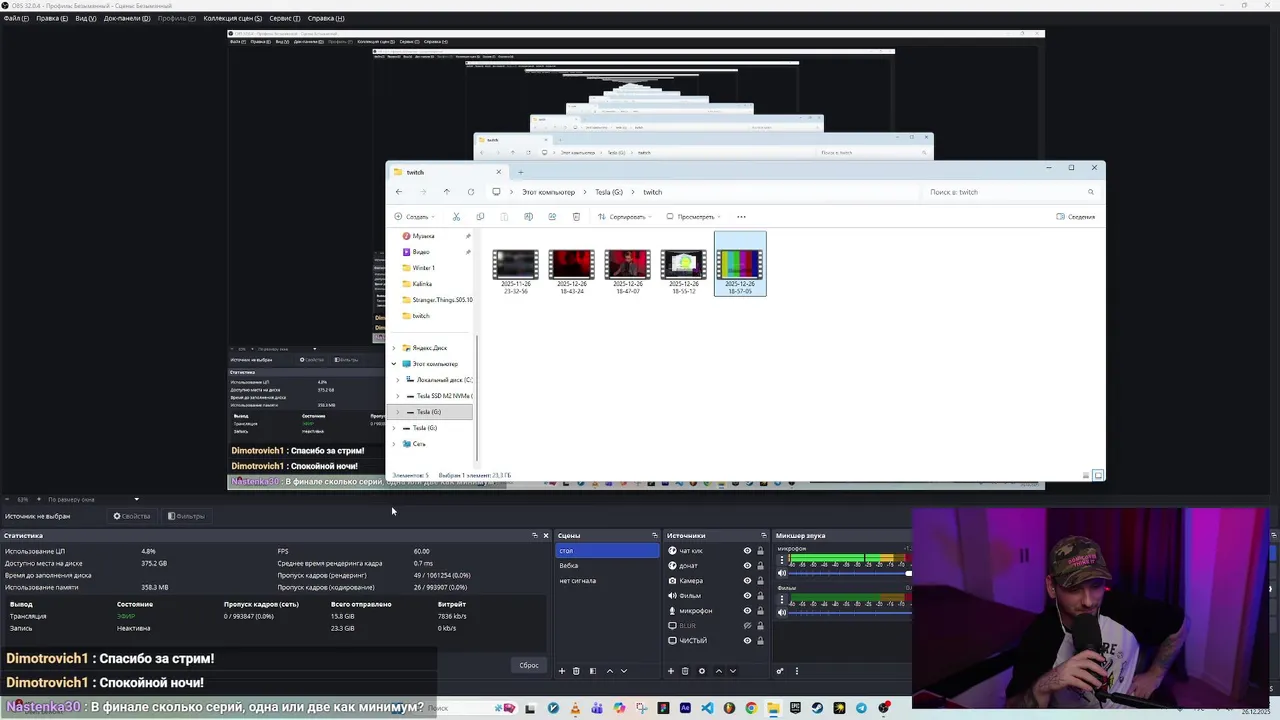Image resolution: width=1280 pixels, height=720 pixels.
Task: Click Сброс button in statistics
Action: pos(529,665)
